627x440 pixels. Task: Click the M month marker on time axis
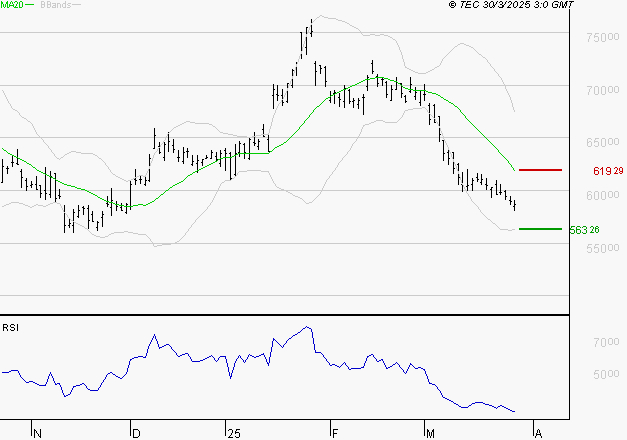coord(430,434)
